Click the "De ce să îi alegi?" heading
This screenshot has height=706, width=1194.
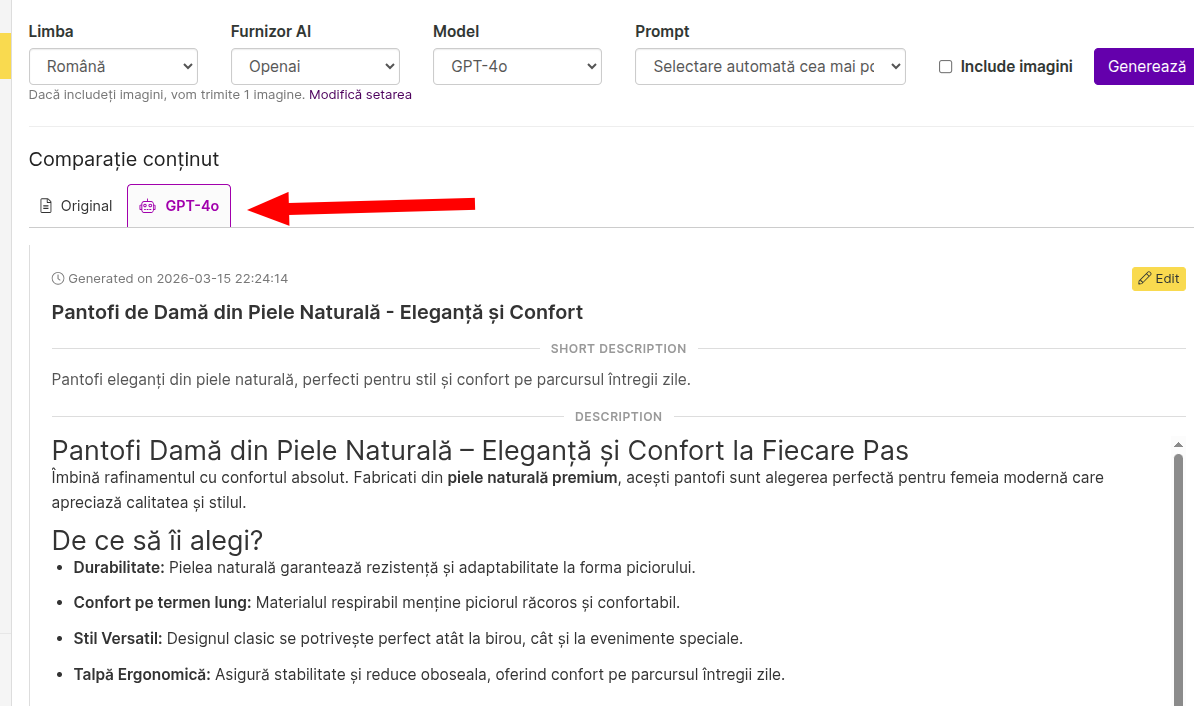(x=157, y=541)
